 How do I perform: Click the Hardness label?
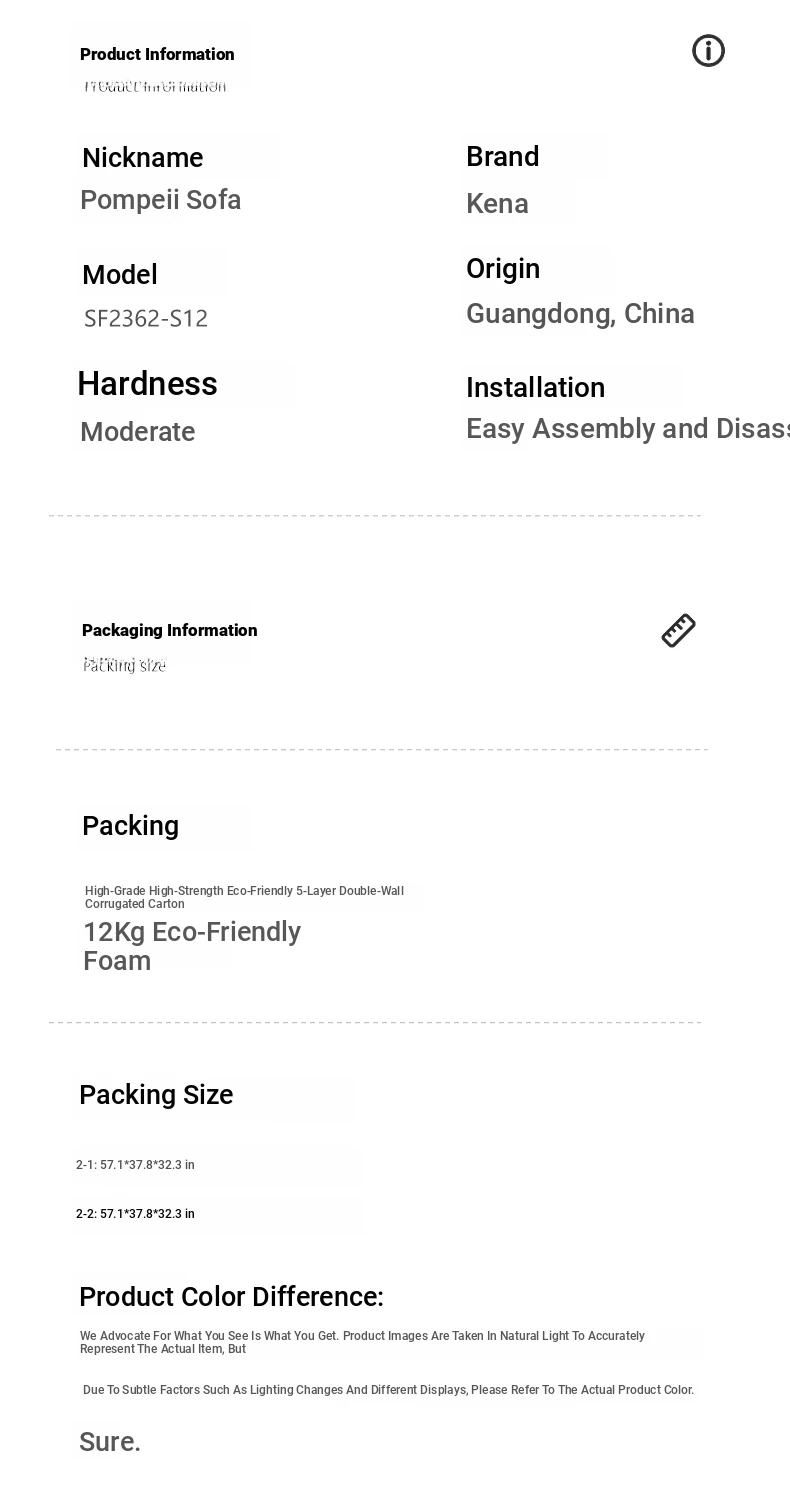[148, 384]
